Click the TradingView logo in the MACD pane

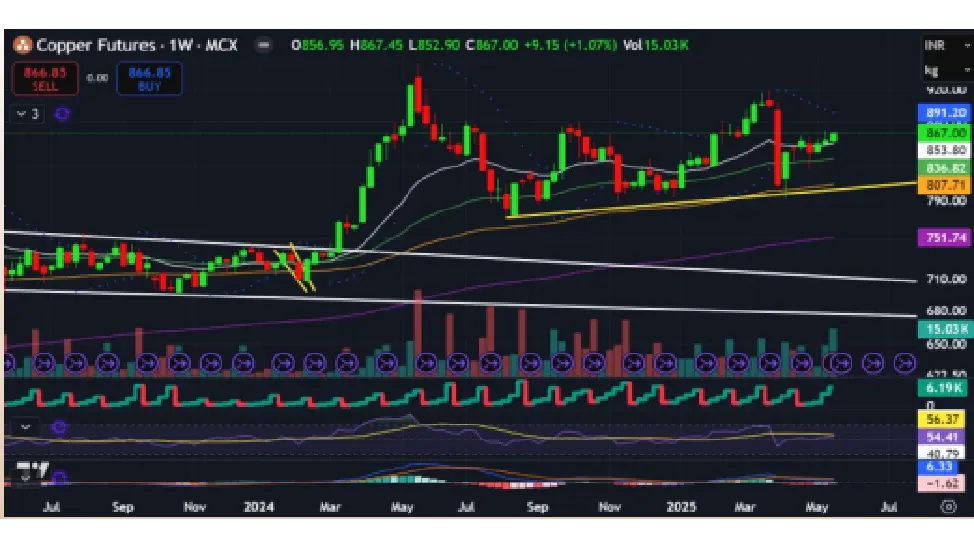point(32,470)
